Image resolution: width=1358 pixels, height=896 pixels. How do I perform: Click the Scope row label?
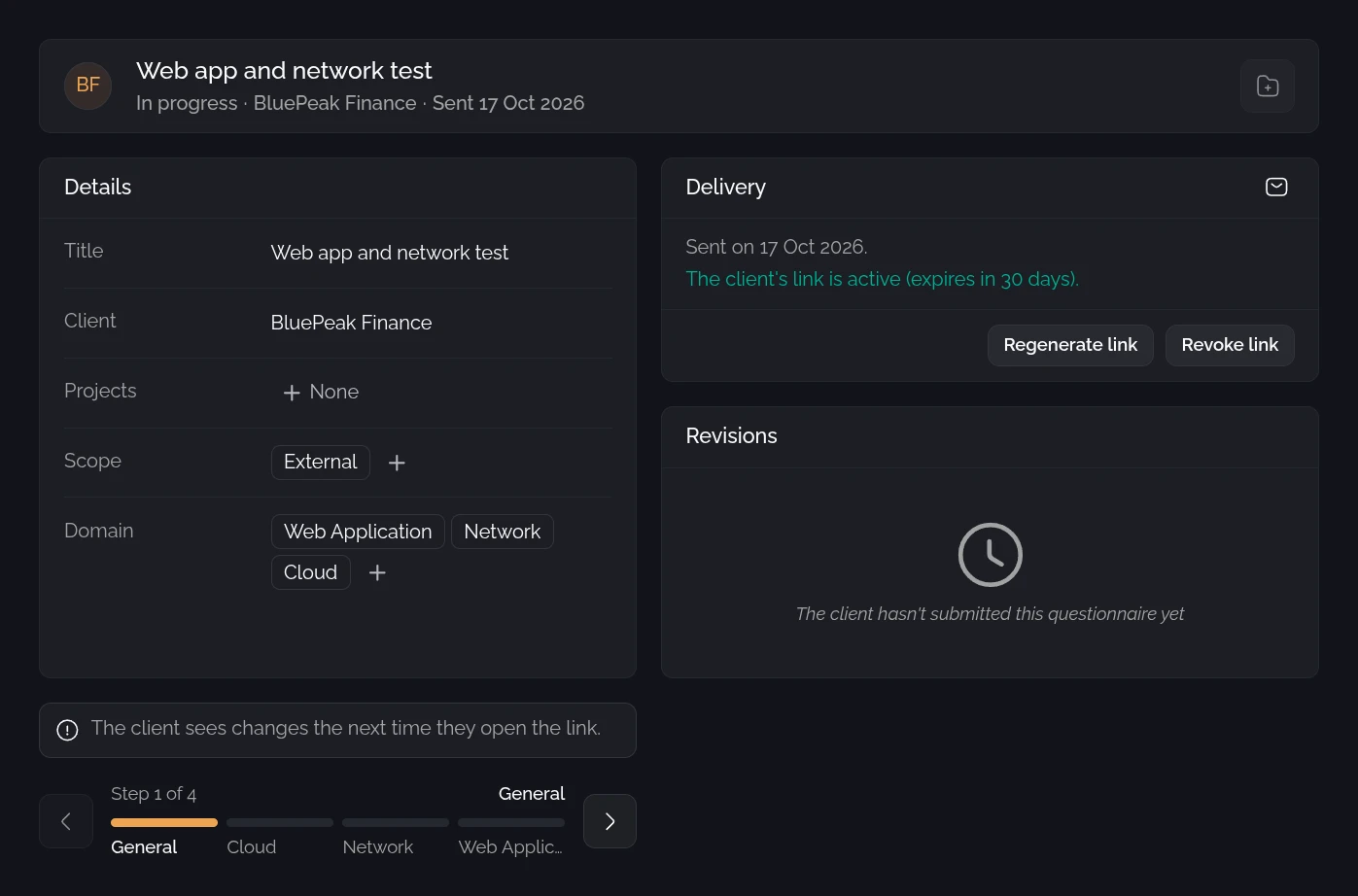[92, 461]
